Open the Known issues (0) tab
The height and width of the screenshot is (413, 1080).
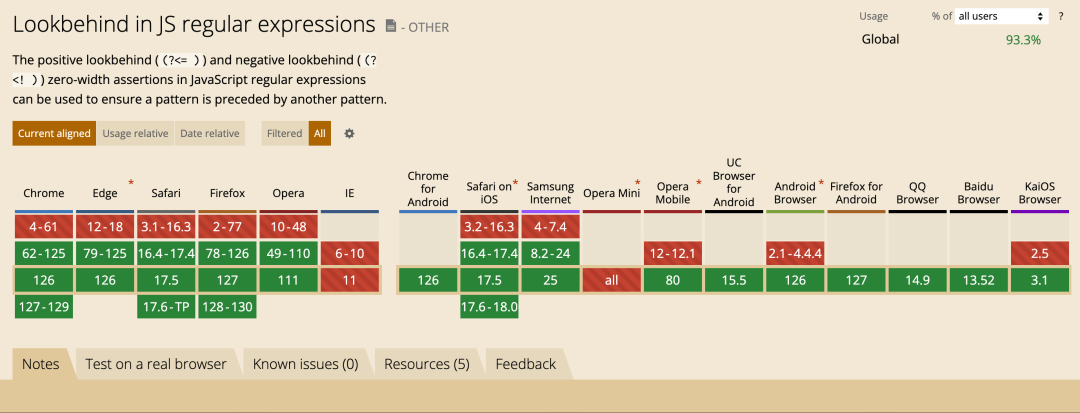point(305,364)
